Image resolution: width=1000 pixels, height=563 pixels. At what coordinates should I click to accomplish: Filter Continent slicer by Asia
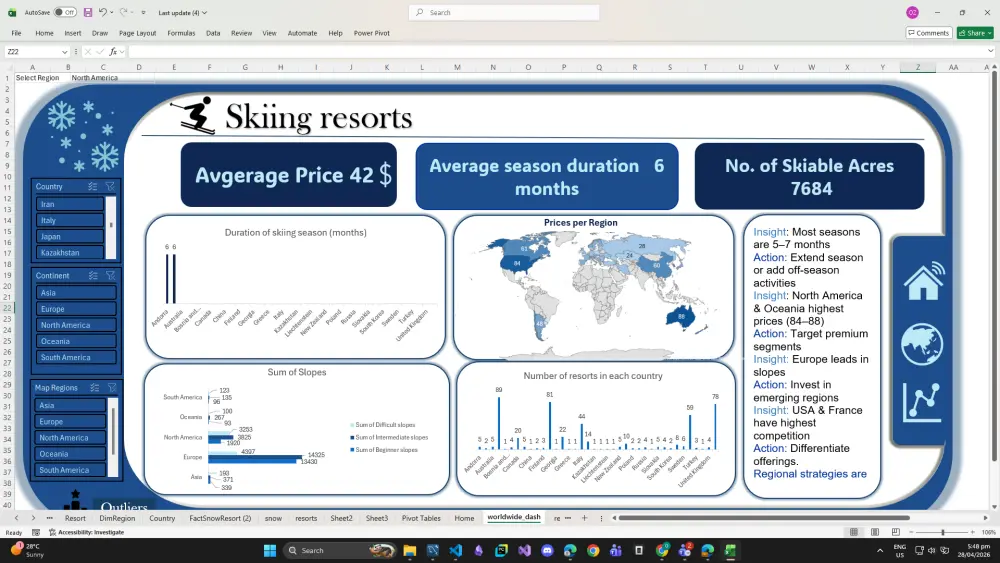click(76, 293)
